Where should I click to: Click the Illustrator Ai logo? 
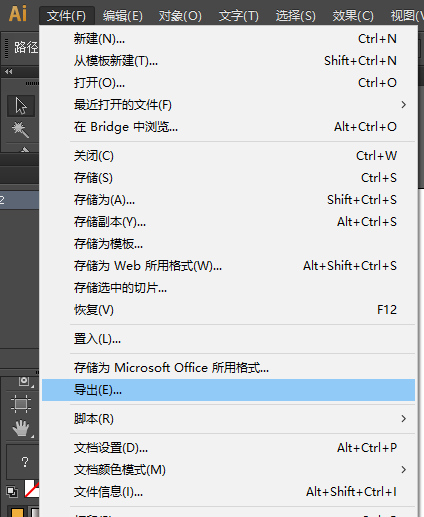[18, 14]
